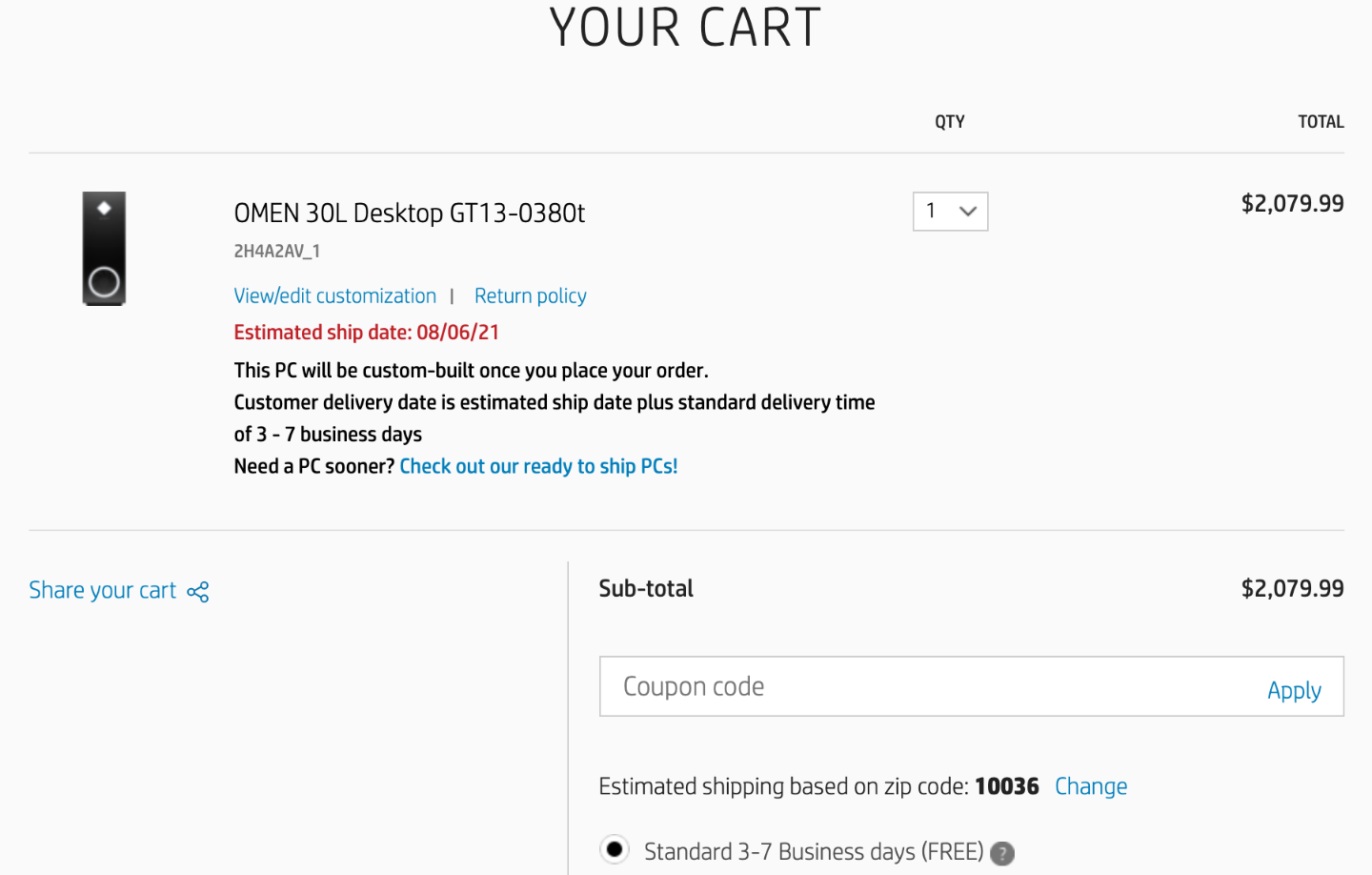Image resolution: width=1372 pixels, height=875 pixels.
Task: Click the red Estimated ship date 08/06/21 text
Action: coord(367,333)
